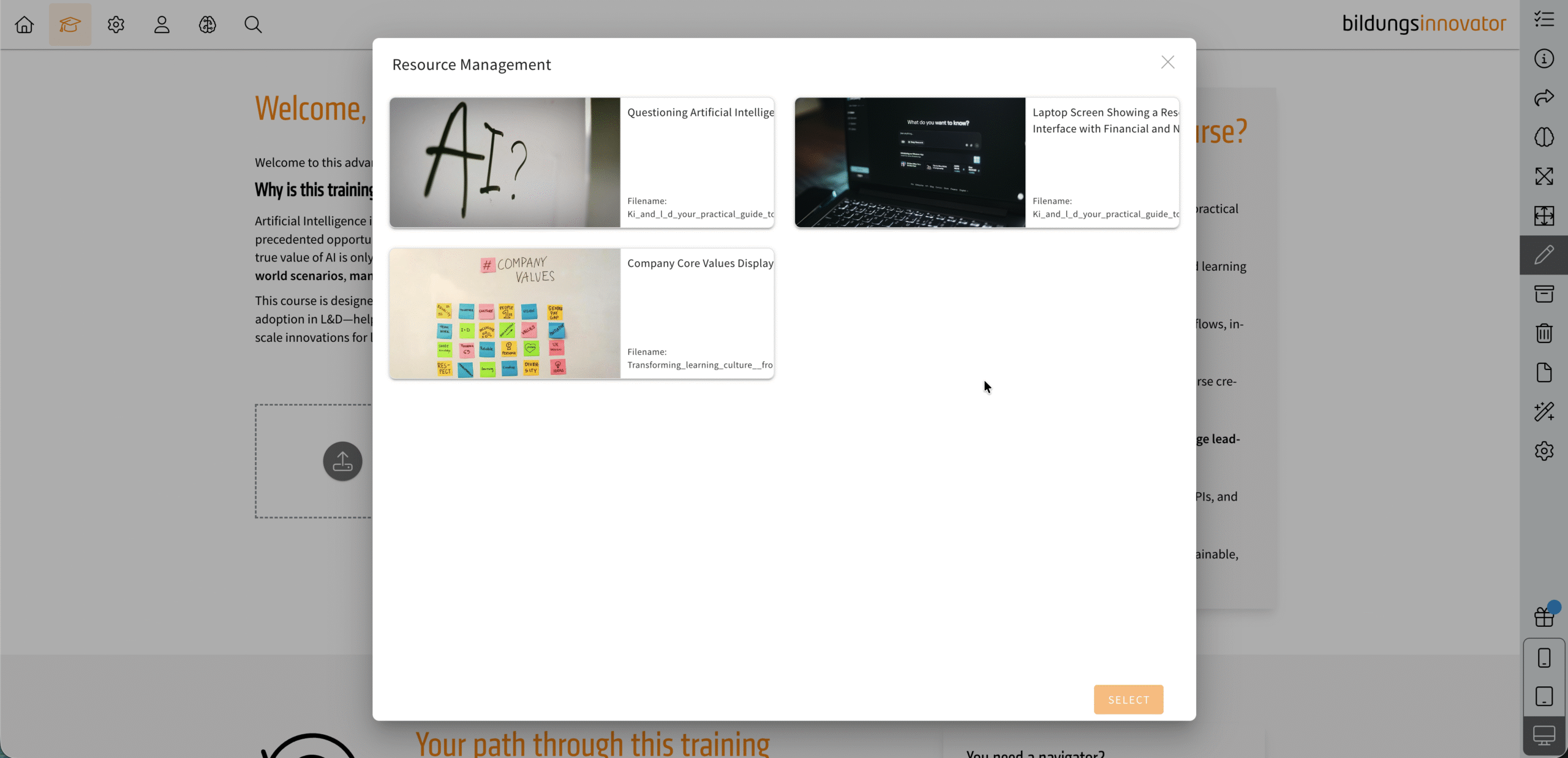Close the Resource Management dialog
1568x758 pixels.
[1167, 63]
